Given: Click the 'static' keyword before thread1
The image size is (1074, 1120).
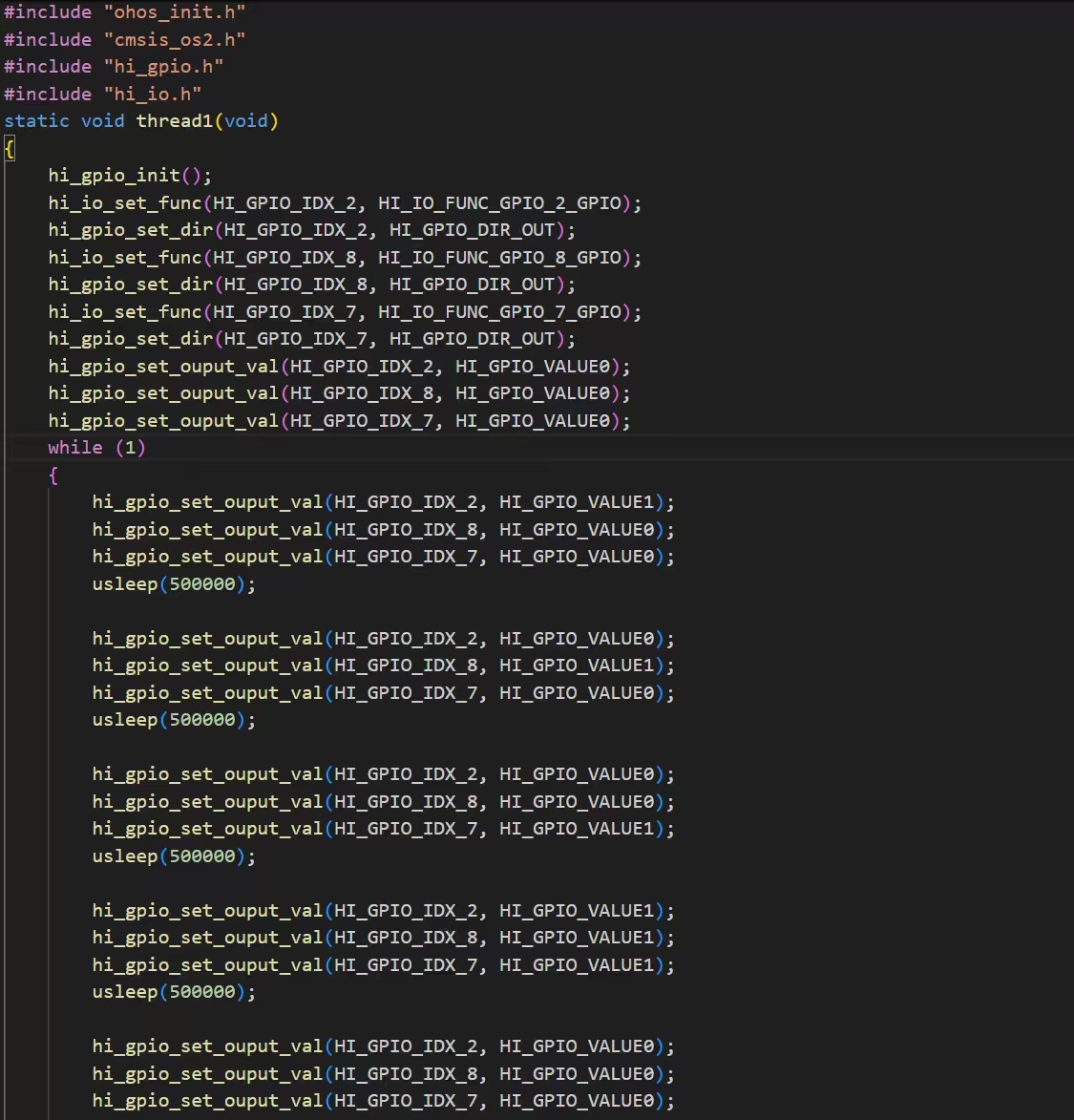Looking at the screenshot, I should click(x=37, y=120).
